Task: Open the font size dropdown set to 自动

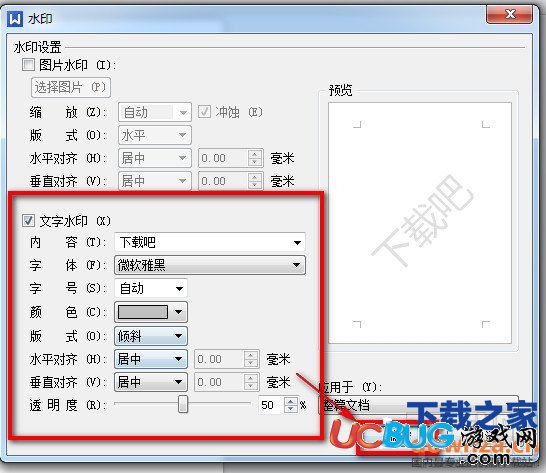Action: (151, 288)
